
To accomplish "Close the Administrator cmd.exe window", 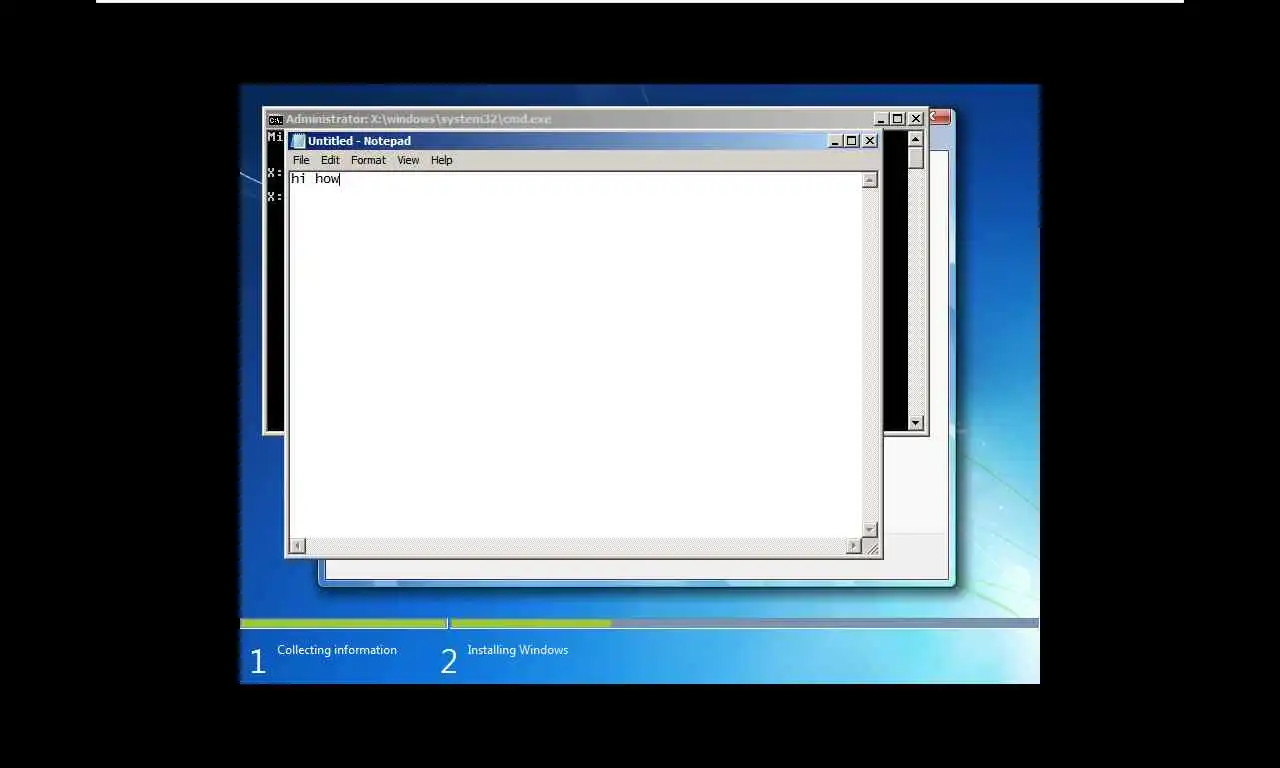I will point(915,119).
